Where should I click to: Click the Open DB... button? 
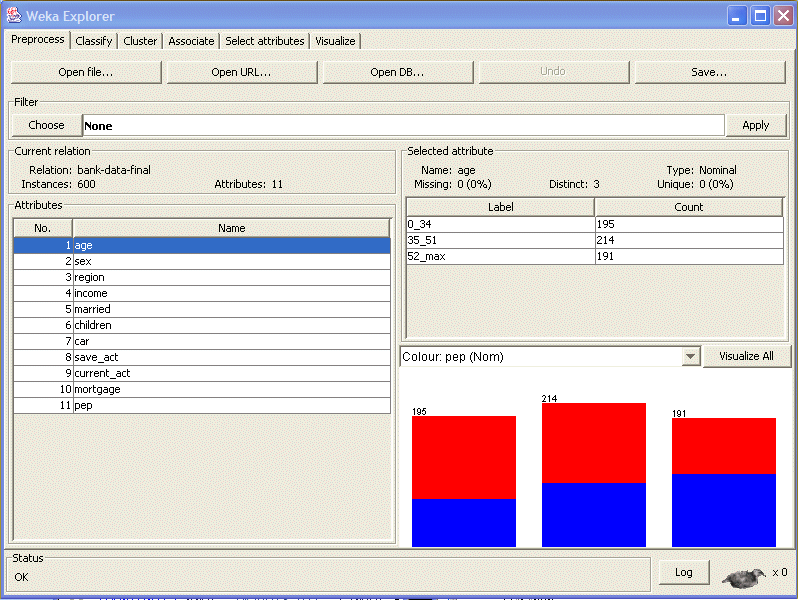tap(397, 72)
